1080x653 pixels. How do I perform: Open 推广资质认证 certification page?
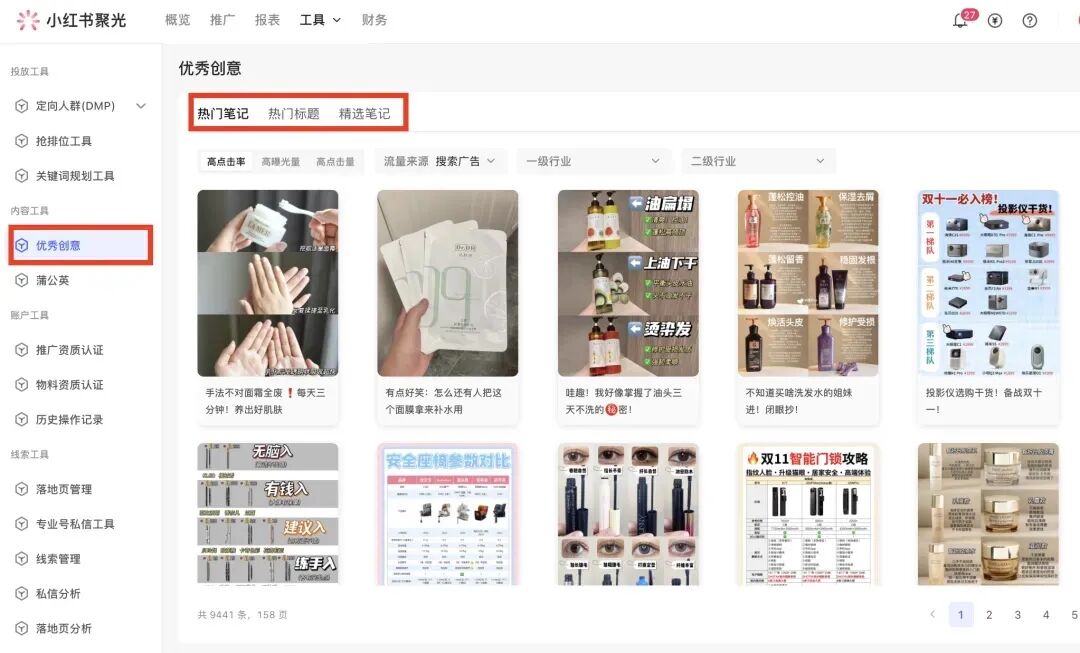(69, 349)
